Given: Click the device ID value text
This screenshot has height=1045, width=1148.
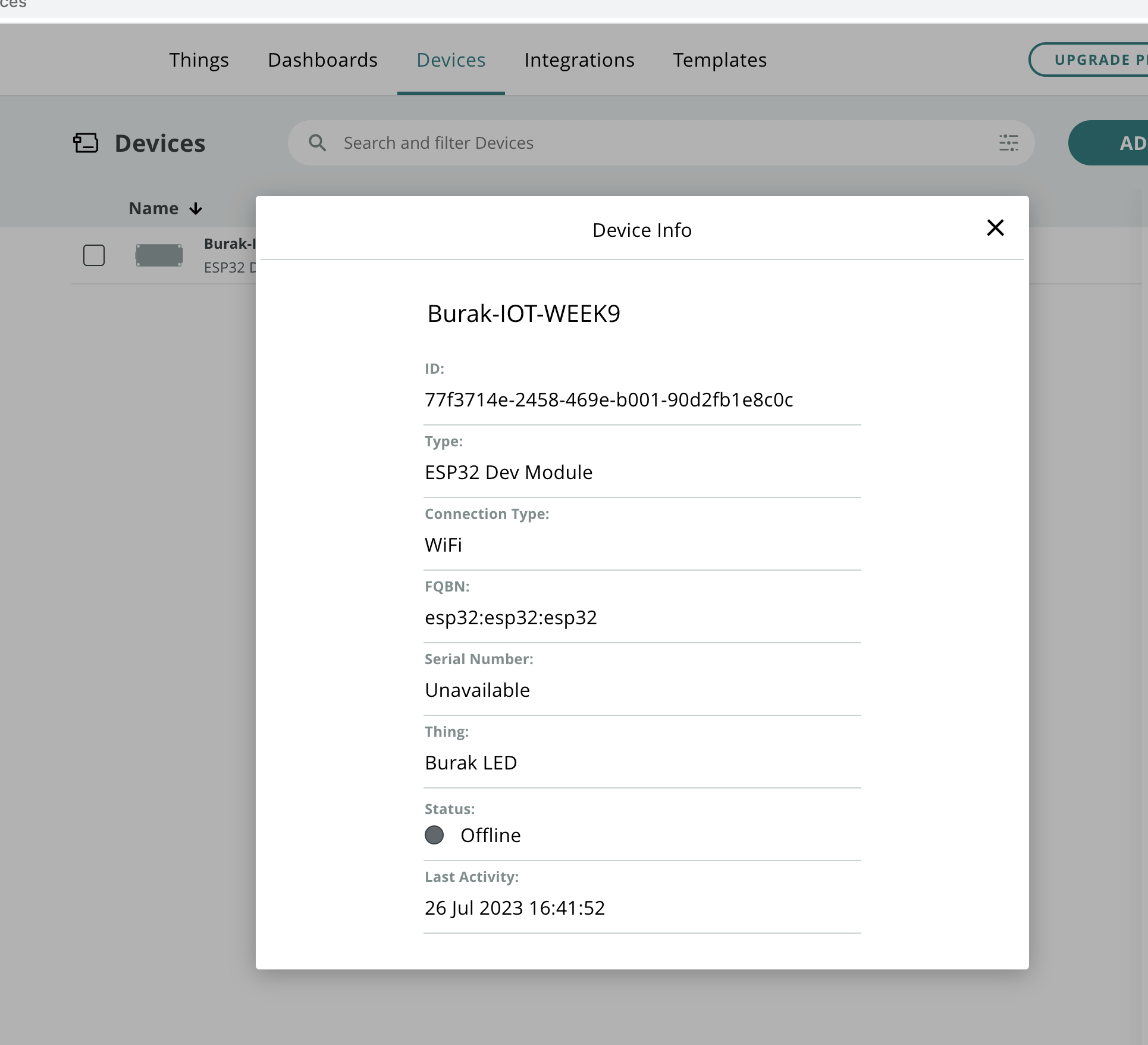Looking at the screenshot, I should click(x=609, y=400).
